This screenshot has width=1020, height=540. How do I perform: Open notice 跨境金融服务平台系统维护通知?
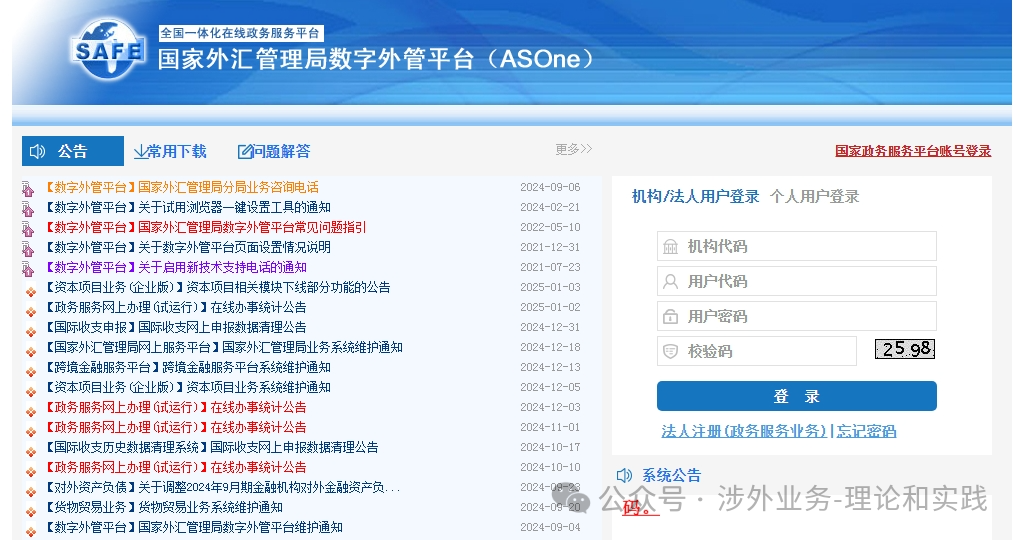[x=187, y=368]
